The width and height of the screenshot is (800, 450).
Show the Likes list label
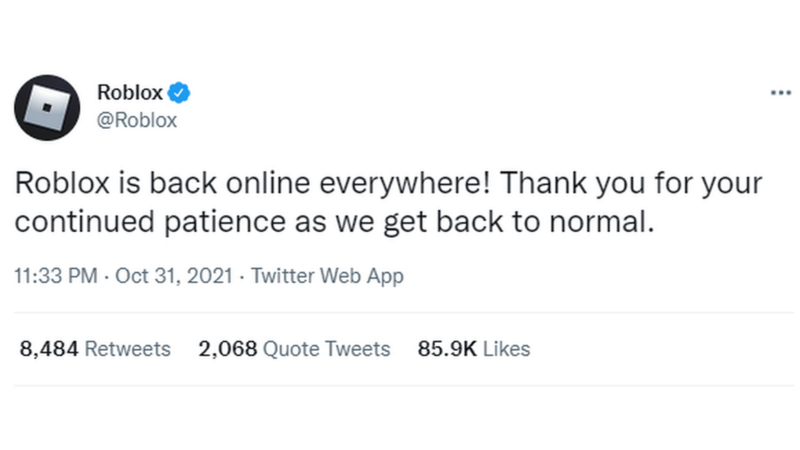click(505, 349)
